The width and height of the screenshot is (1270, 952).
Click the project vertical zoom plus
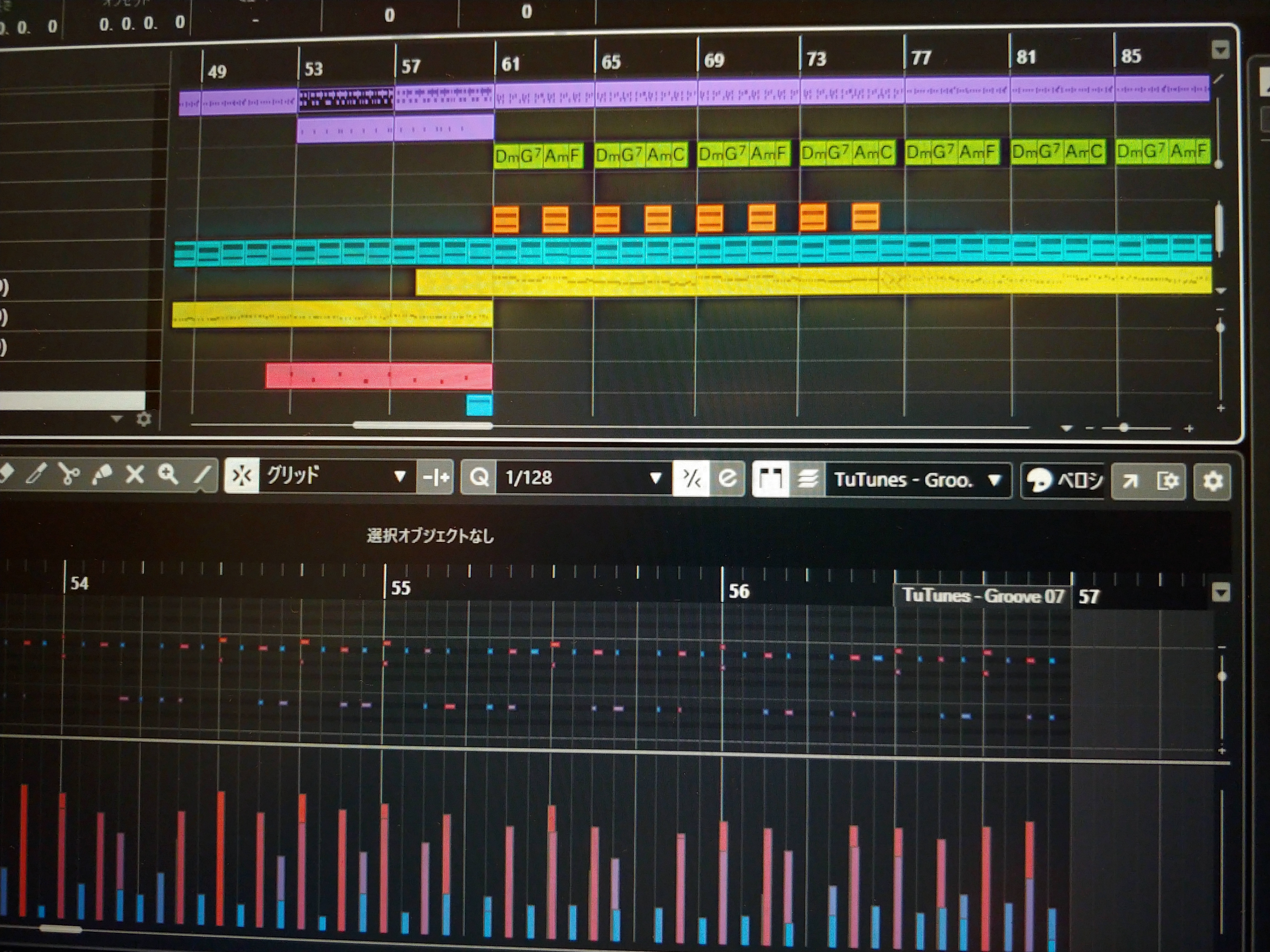(1221, 408)
